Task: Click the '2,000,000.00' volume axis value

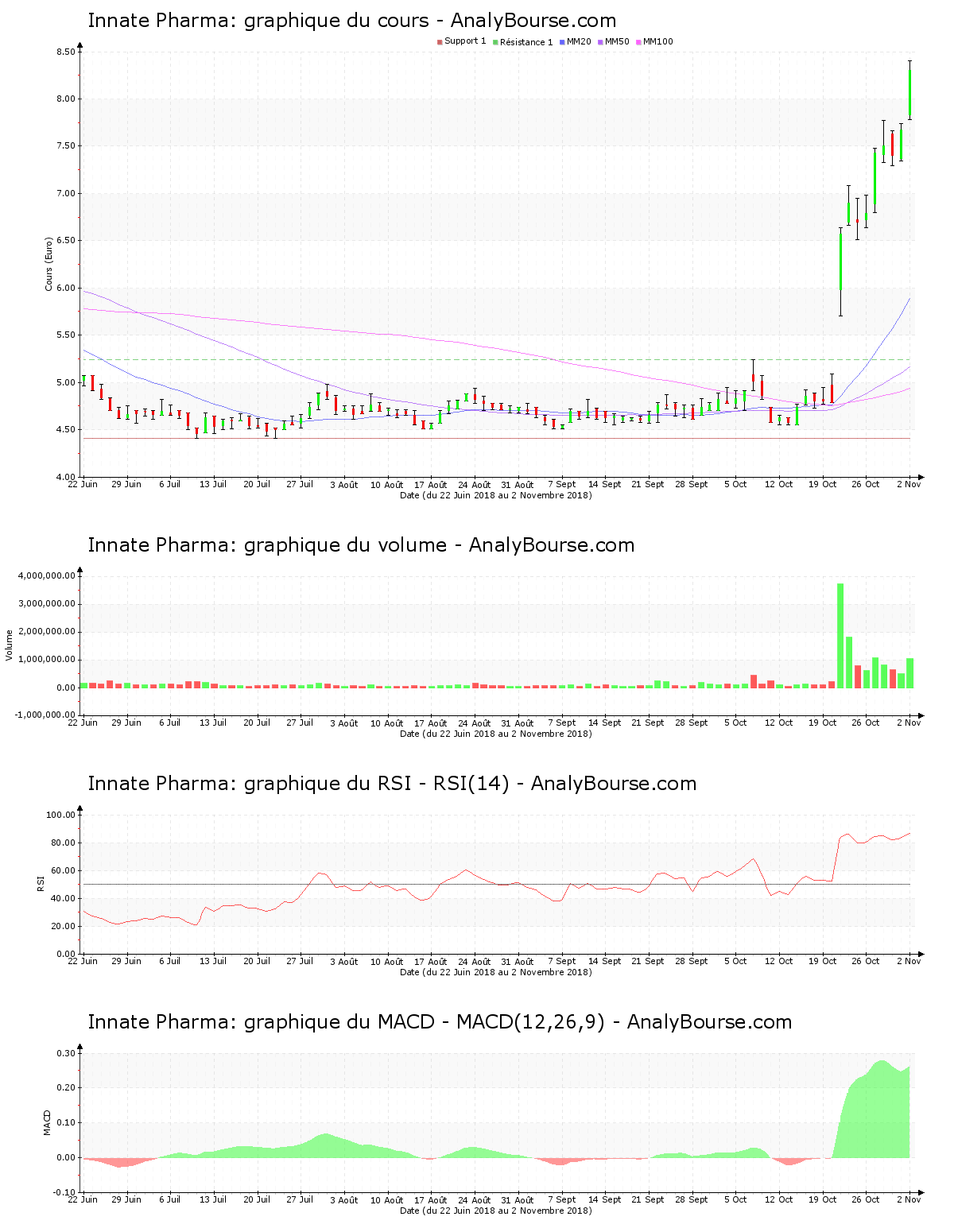Action: click(x=47, y=632)
